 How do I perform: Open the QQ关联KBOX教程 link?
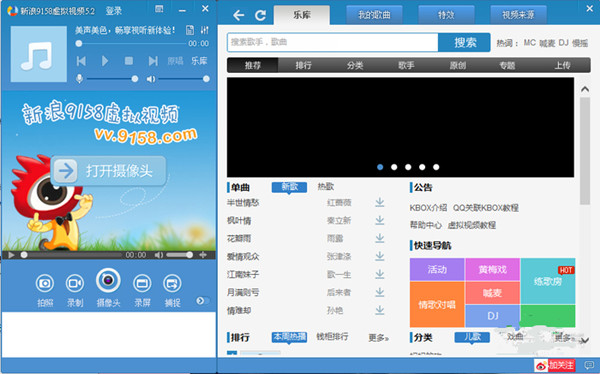(486, 208)
